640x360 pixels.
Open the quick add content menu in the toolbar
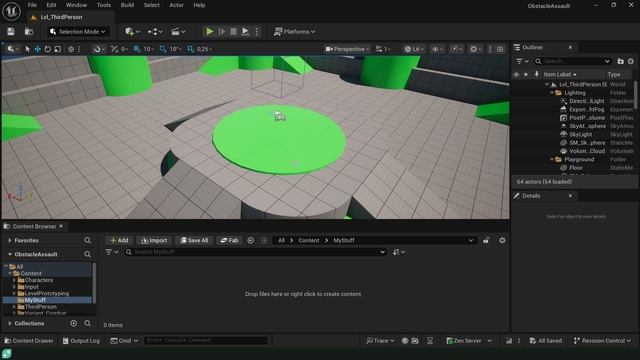[132, 31]
